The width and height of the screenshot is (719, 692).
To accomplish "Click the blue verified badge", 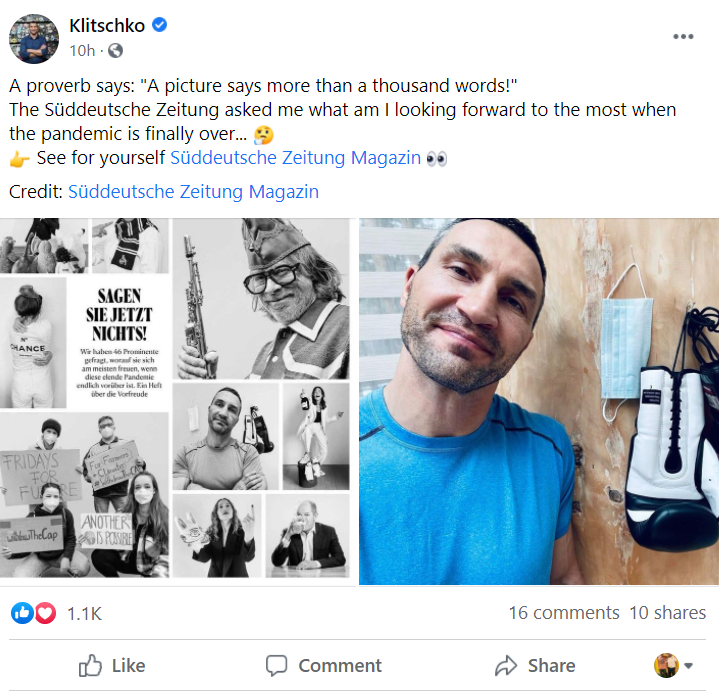I will (x=157, y=26).
